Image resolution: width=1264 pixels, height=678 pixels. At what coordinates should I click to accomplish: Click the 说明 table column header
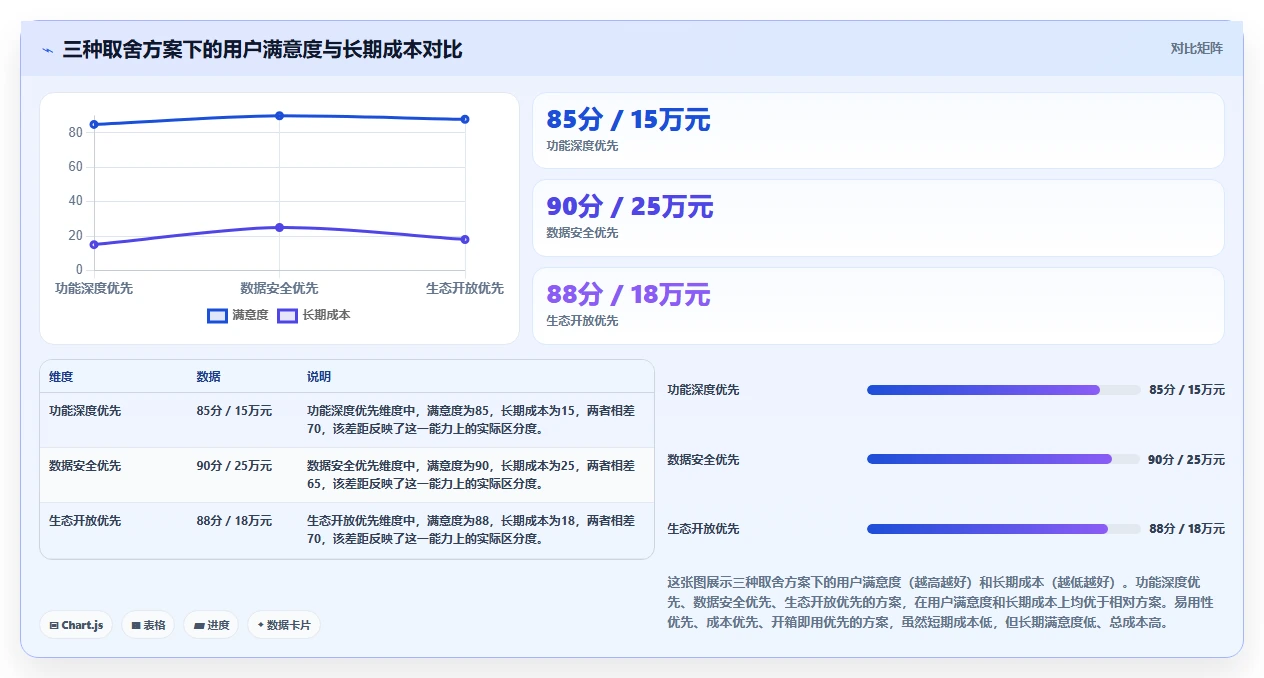click(x=319, y=377)
